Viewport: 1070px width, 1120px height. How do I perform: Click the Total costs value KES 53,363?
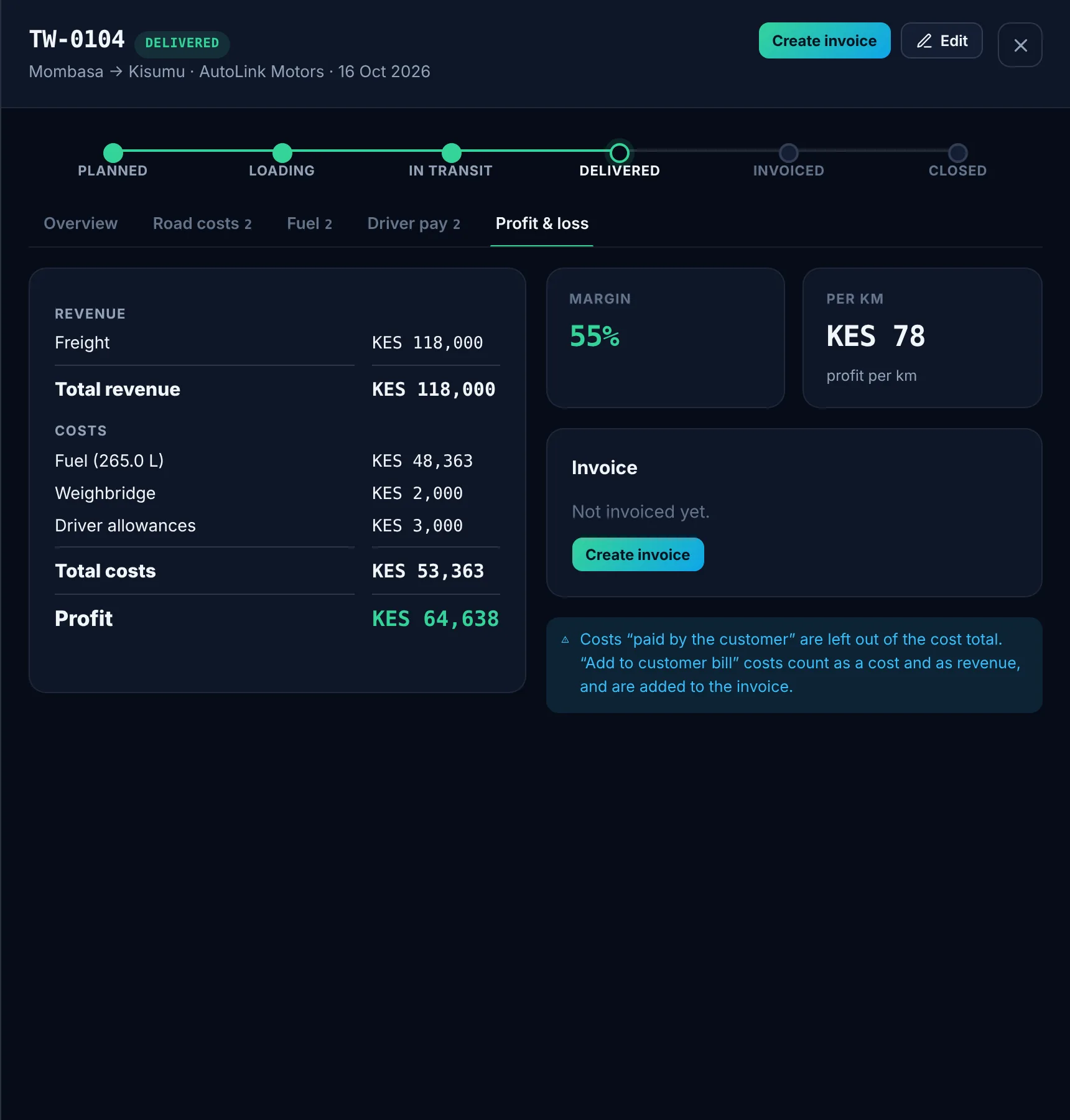pyautogui.click(x=428, y=571)
